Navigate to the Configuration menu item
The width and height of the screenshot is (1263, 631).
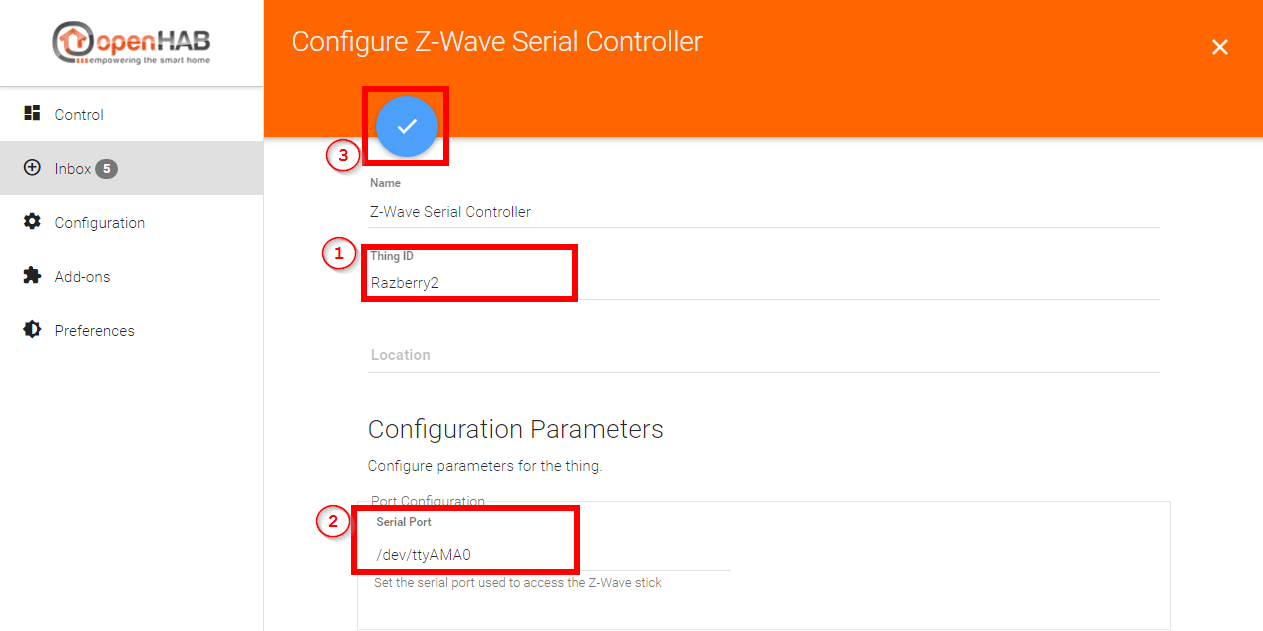(x=100, y=221)
